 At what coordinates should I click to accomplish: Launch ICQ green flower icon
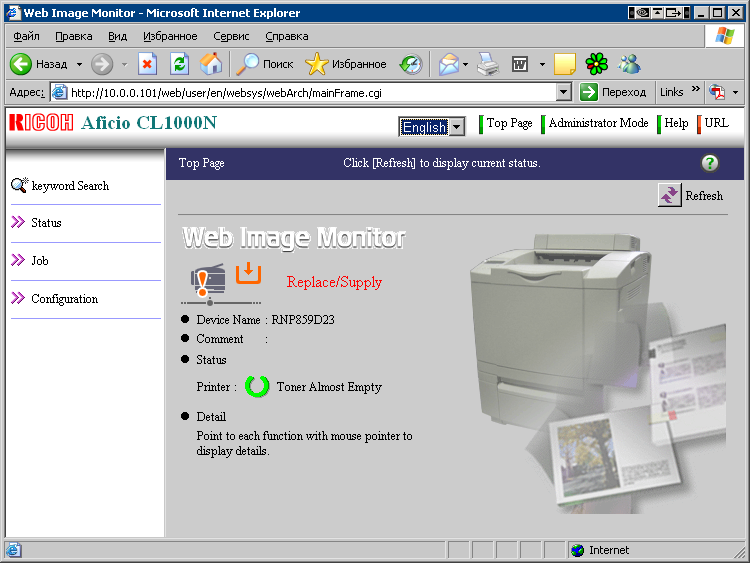[597, 64]
